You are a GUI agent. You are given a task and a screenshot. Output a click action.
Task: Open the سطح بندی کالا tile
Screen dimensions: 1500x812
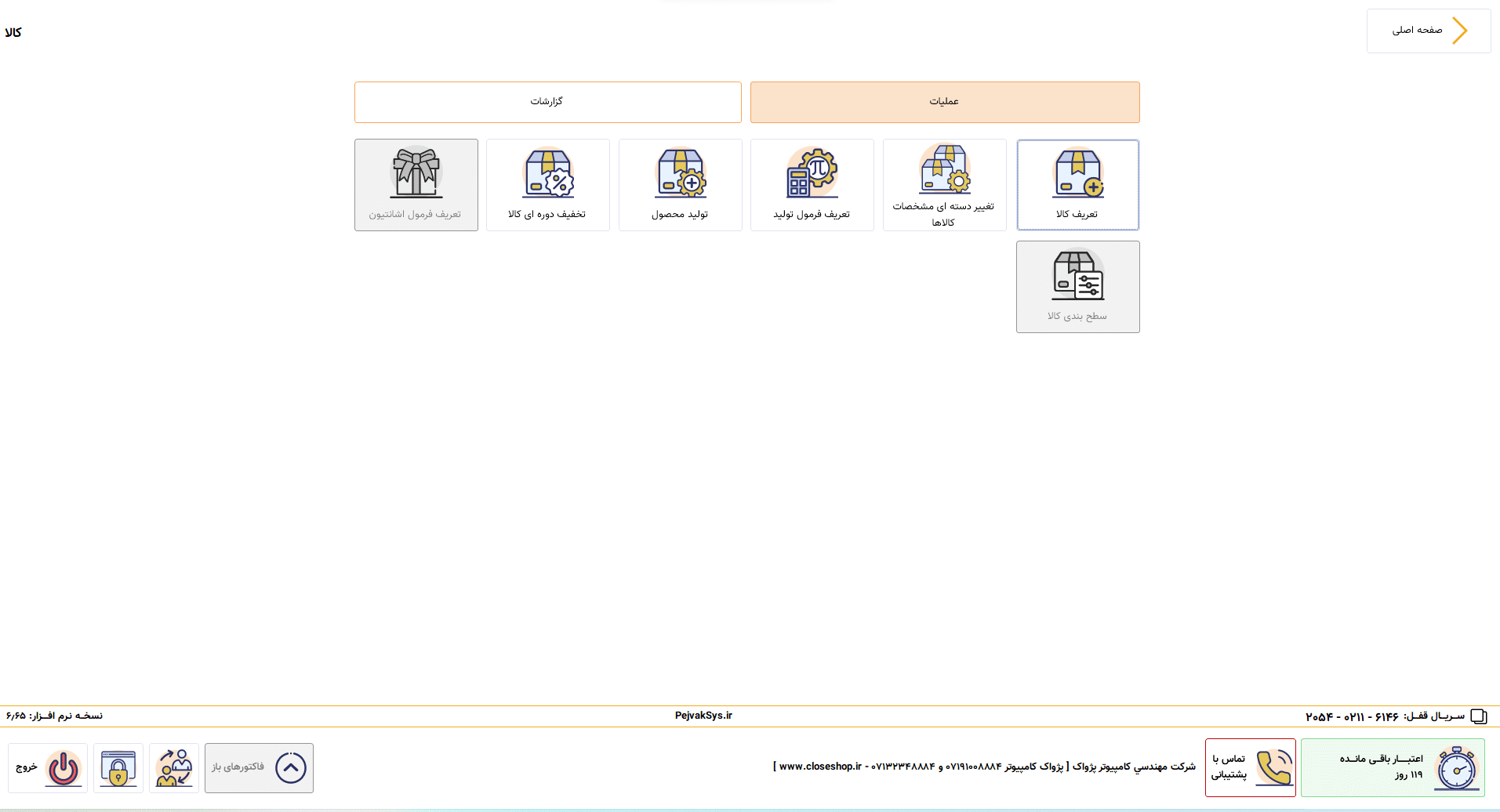(x=1077, y=287)
